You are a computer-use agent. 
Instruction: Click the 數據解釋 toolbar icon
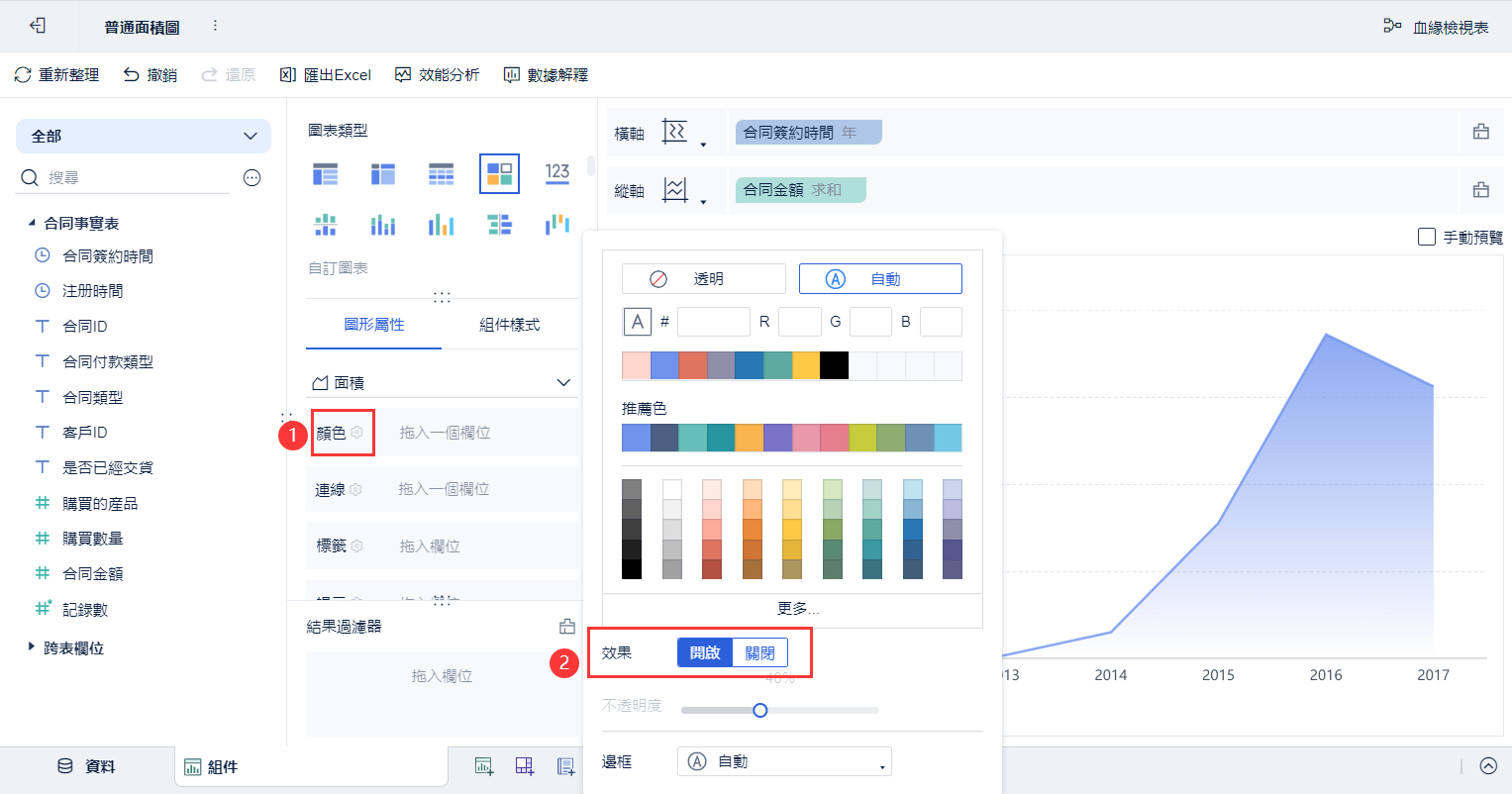(512, 74)
